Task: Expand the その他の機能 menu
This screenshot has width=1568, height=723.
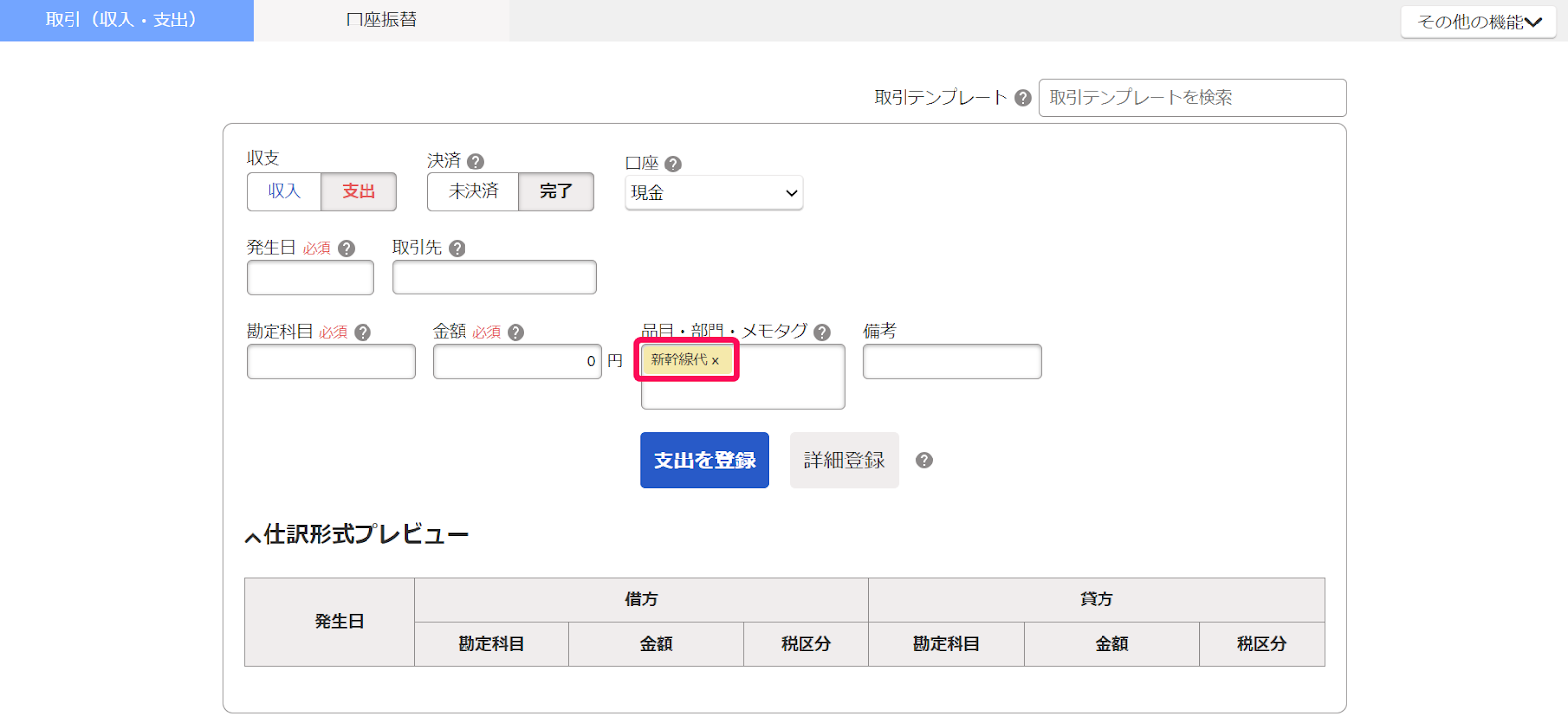Action: click(1479, 22)
